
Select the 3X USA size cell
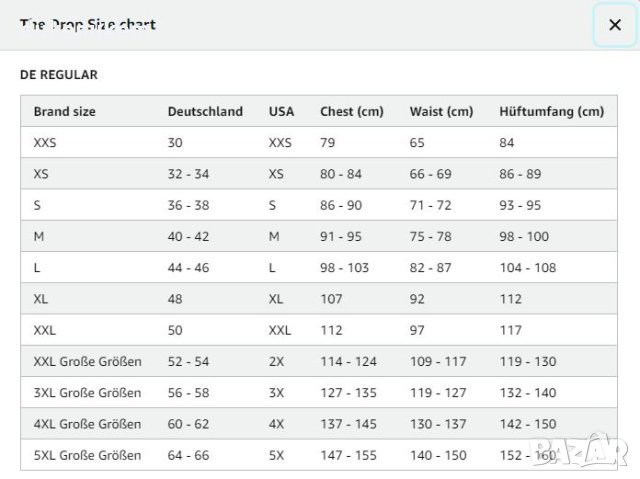tap(277, 393)
